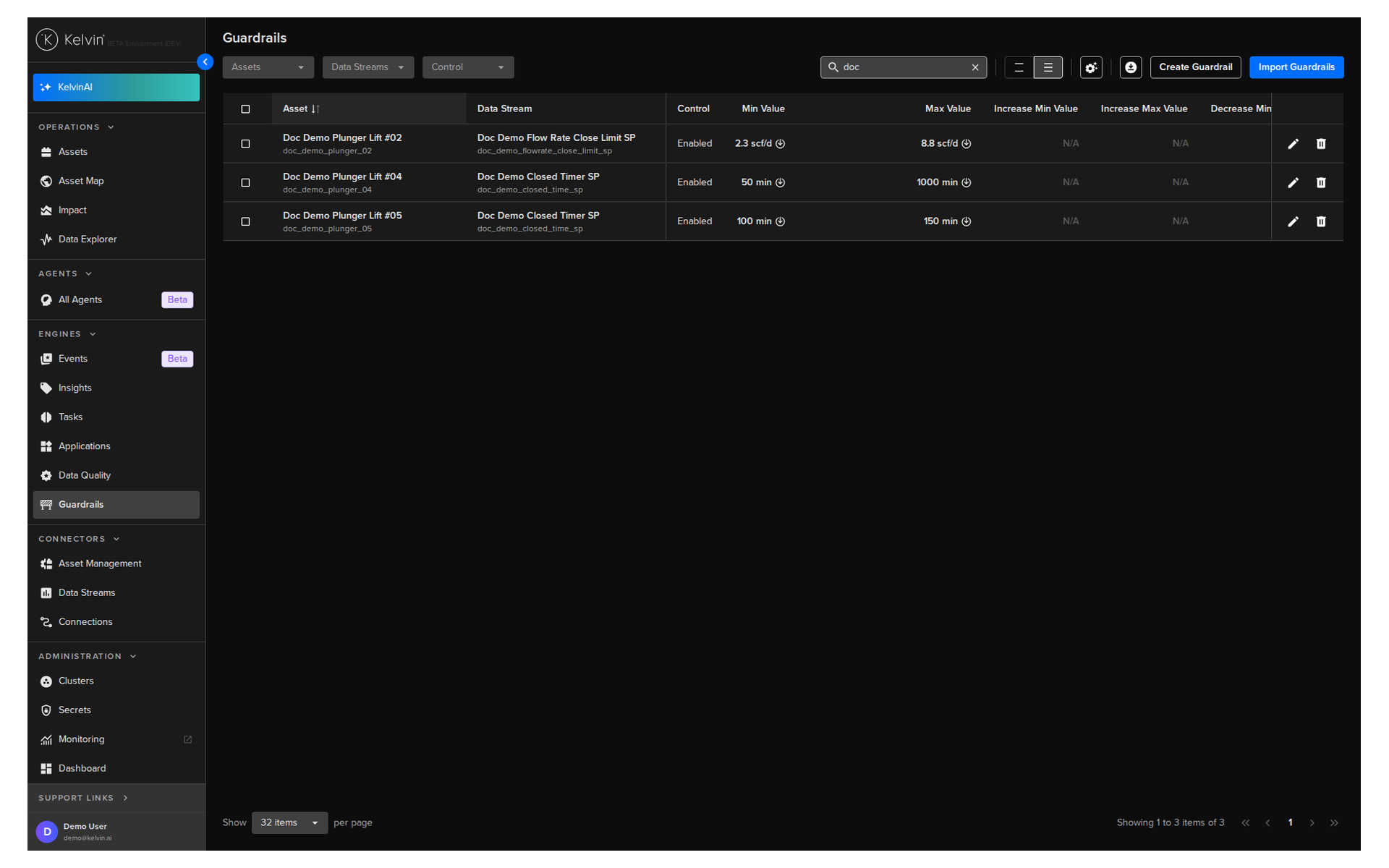Open the table settings gear icon
Screen dimensions: 1389x868
click(1091, 67)
